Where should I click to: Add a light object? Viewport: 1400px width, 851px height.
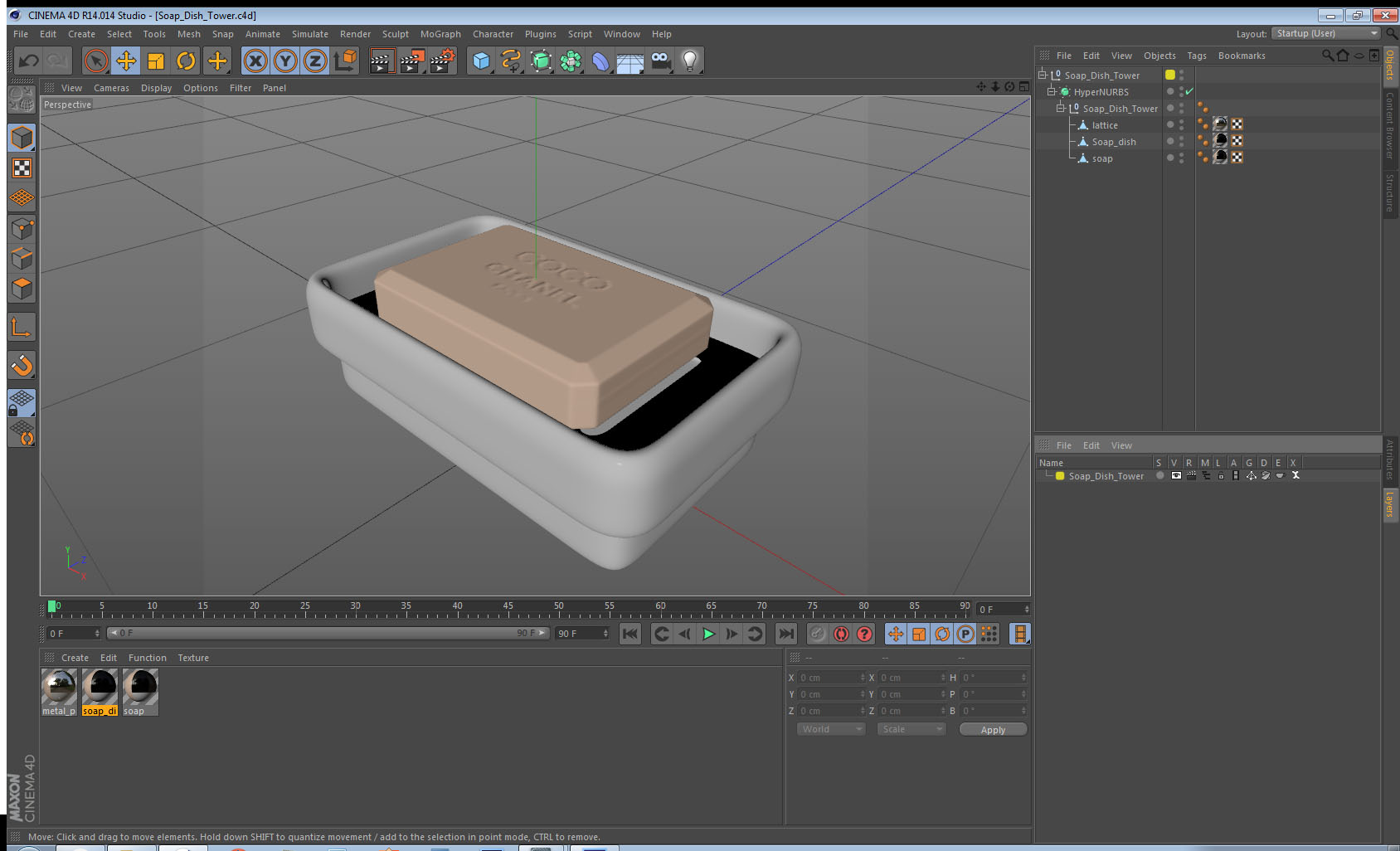(690, 61)
